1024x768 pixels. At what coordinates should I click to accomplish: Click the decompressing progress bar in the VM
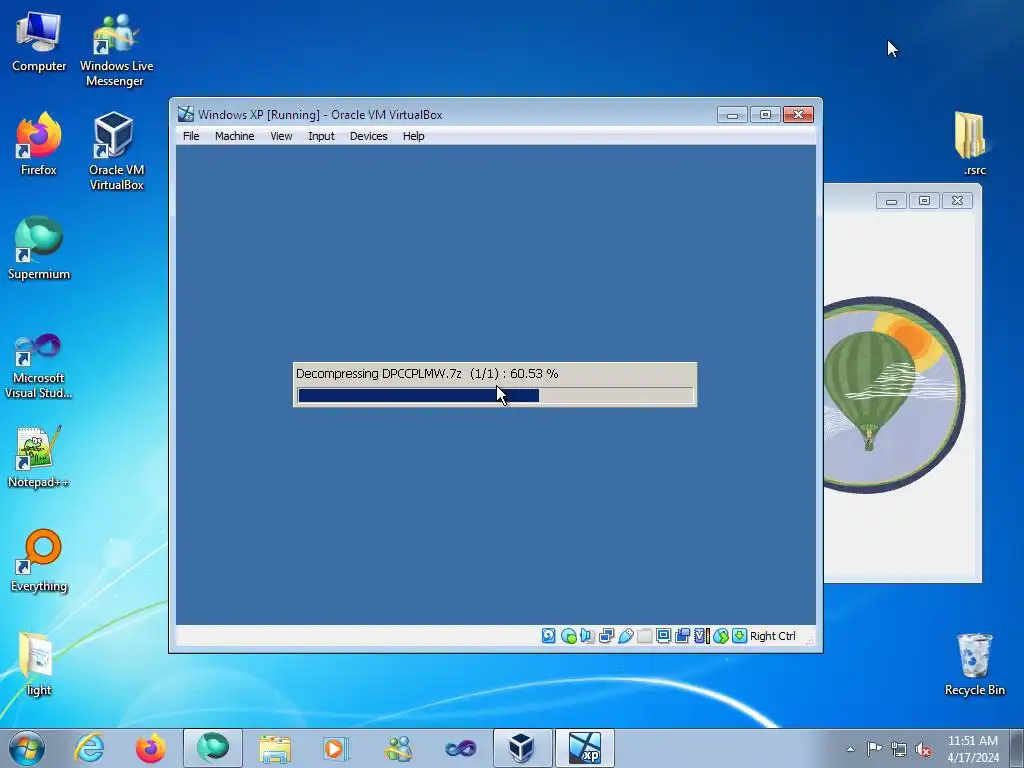495,395
